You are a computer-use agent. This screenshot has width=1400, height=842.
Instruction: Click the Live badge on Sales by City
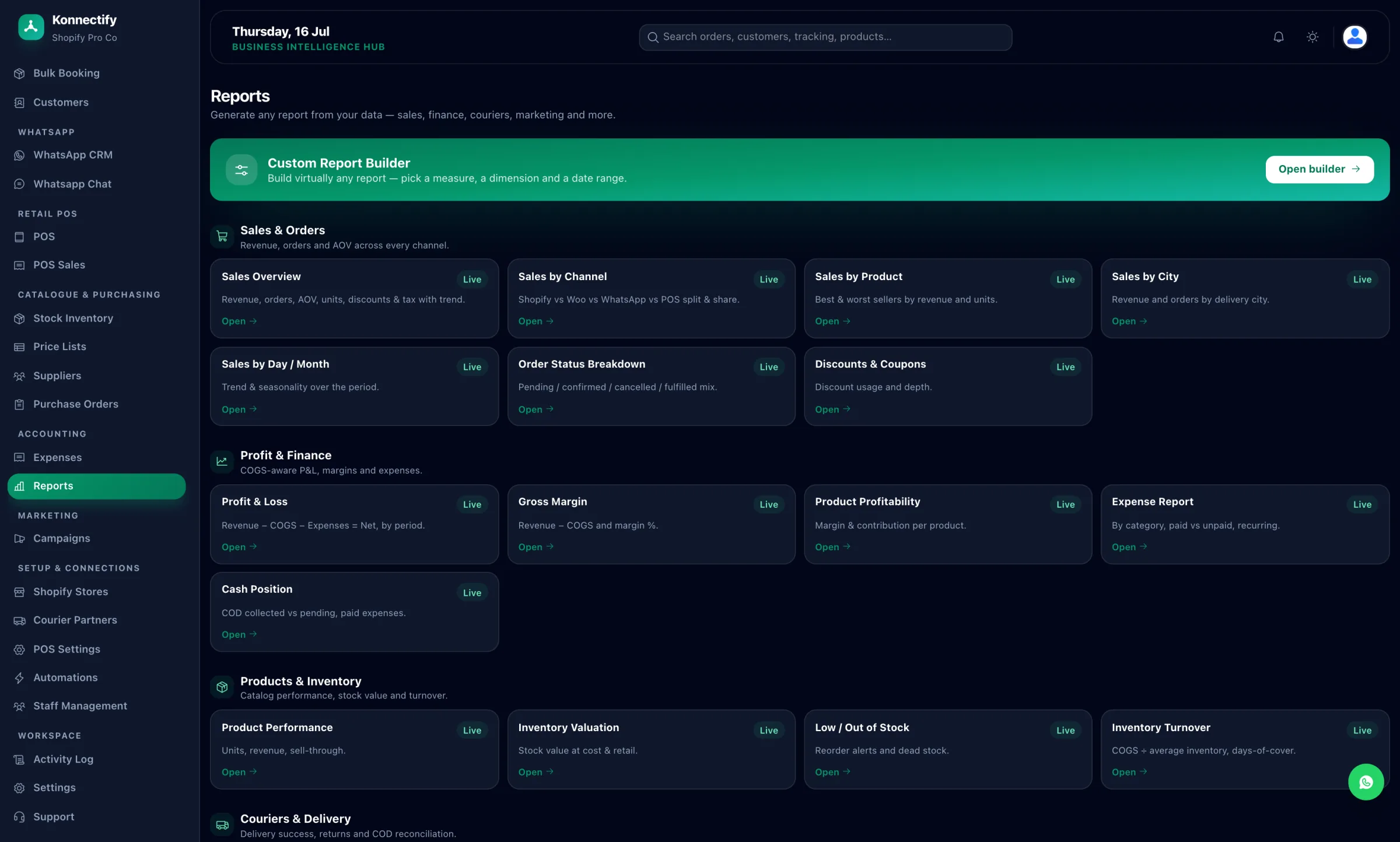point(1362,279)
